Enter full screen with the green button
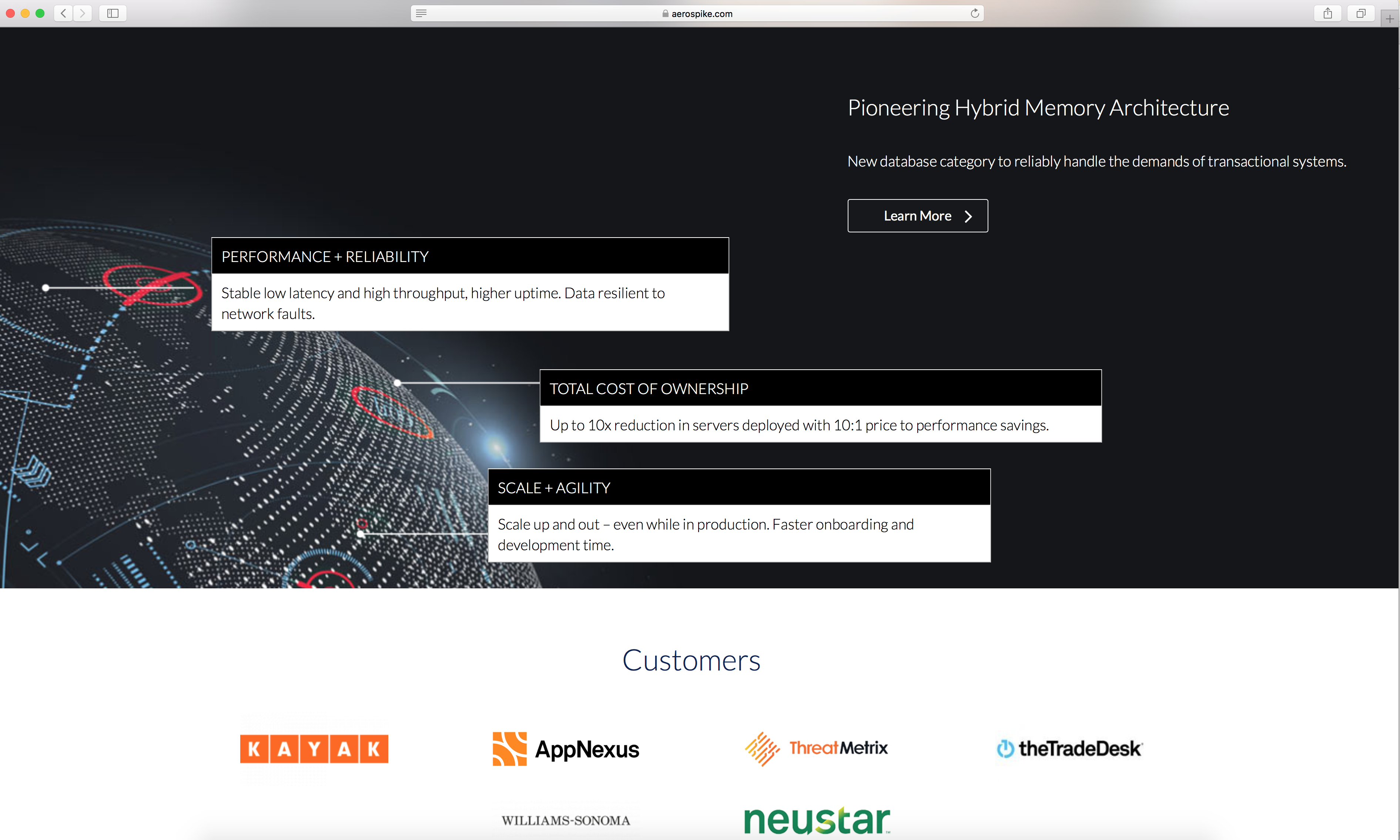This screenshot has width=1400, height=840. (40, 13)
